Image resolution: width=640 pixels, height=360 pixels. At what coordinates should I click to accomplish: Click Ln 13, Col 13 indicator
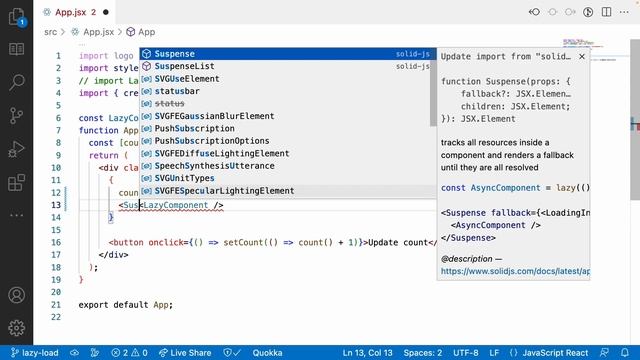pos(367,353)
